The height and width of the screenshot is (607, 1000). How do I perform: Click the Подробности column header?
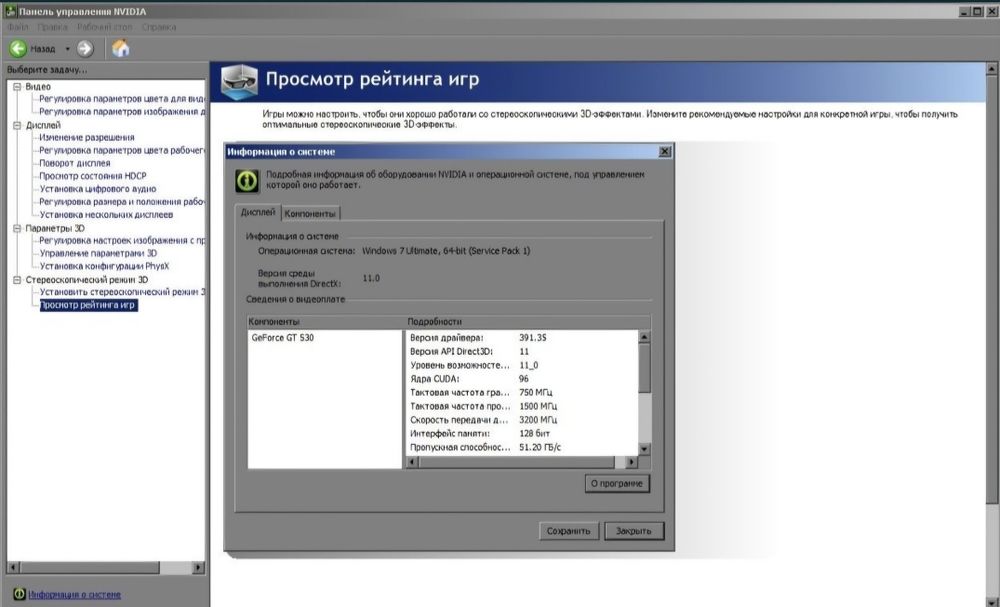pos(528,321)
